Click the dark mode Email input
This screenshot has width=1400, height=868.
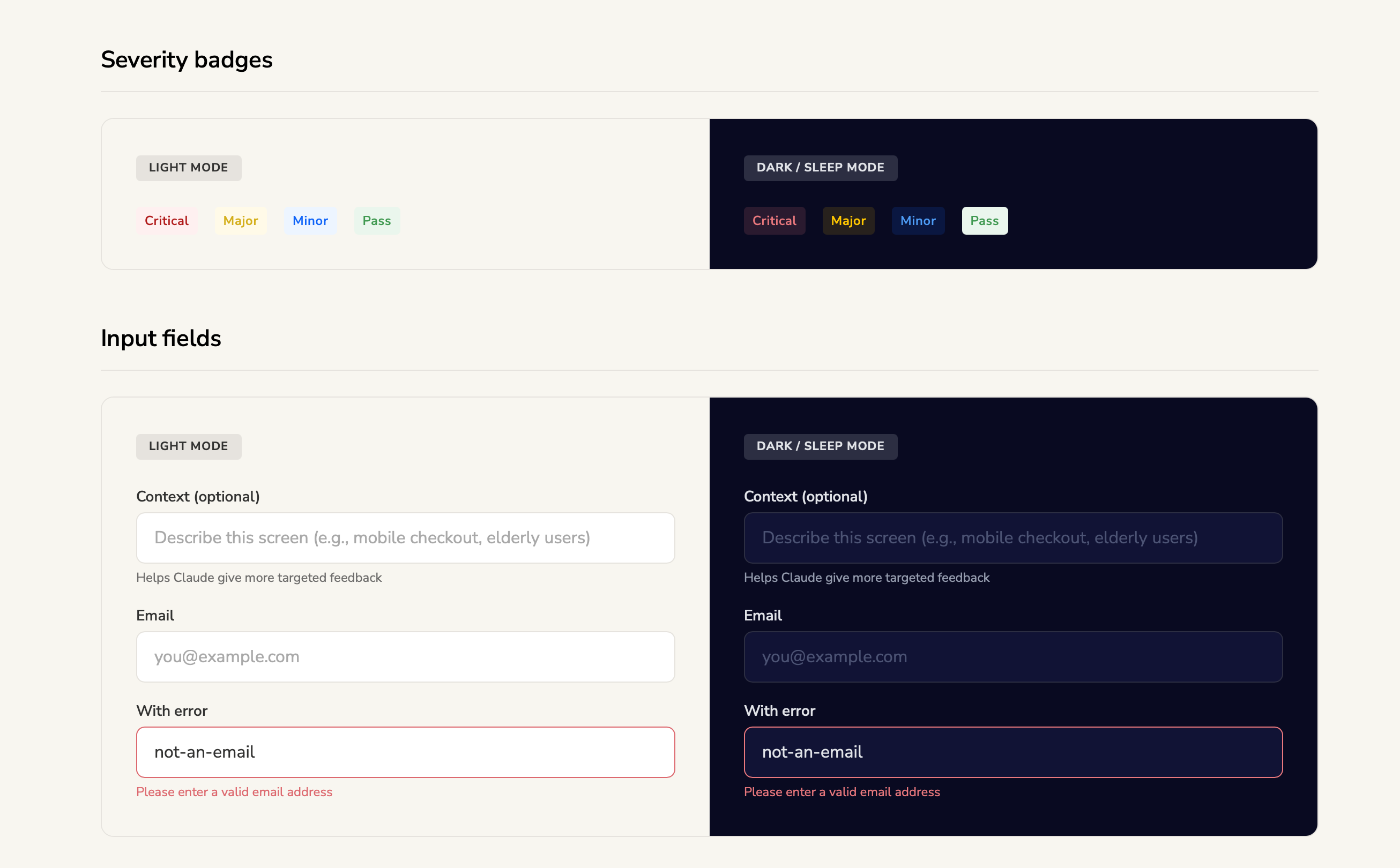point(1012,657)
